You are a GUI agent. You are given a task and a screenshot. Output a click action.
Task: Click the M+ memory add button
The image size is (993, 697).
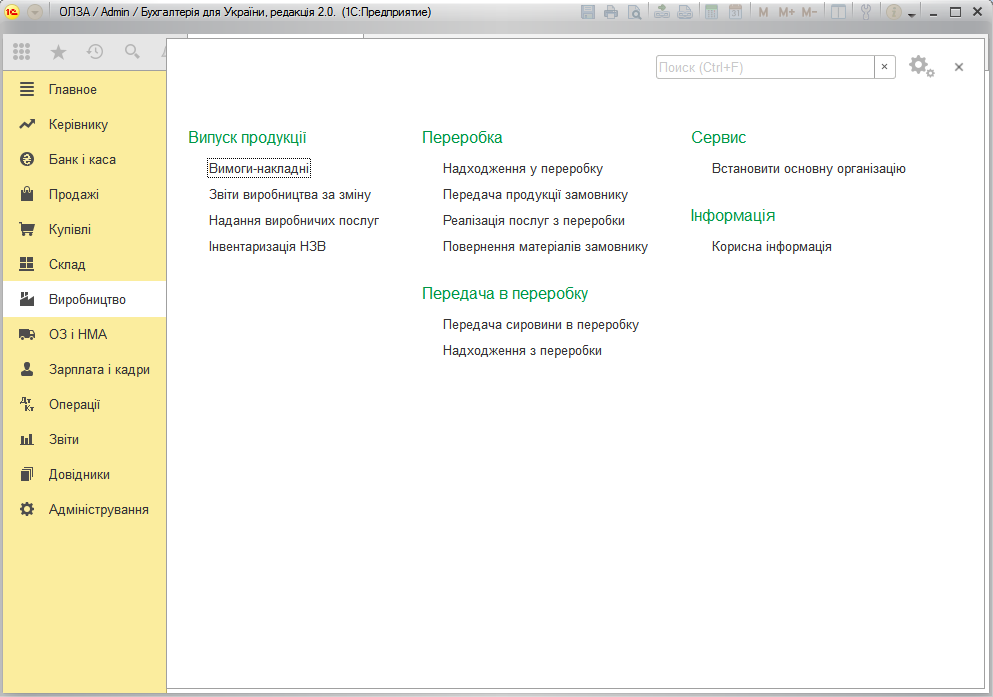pyautogui.click(x=787, y=12)
